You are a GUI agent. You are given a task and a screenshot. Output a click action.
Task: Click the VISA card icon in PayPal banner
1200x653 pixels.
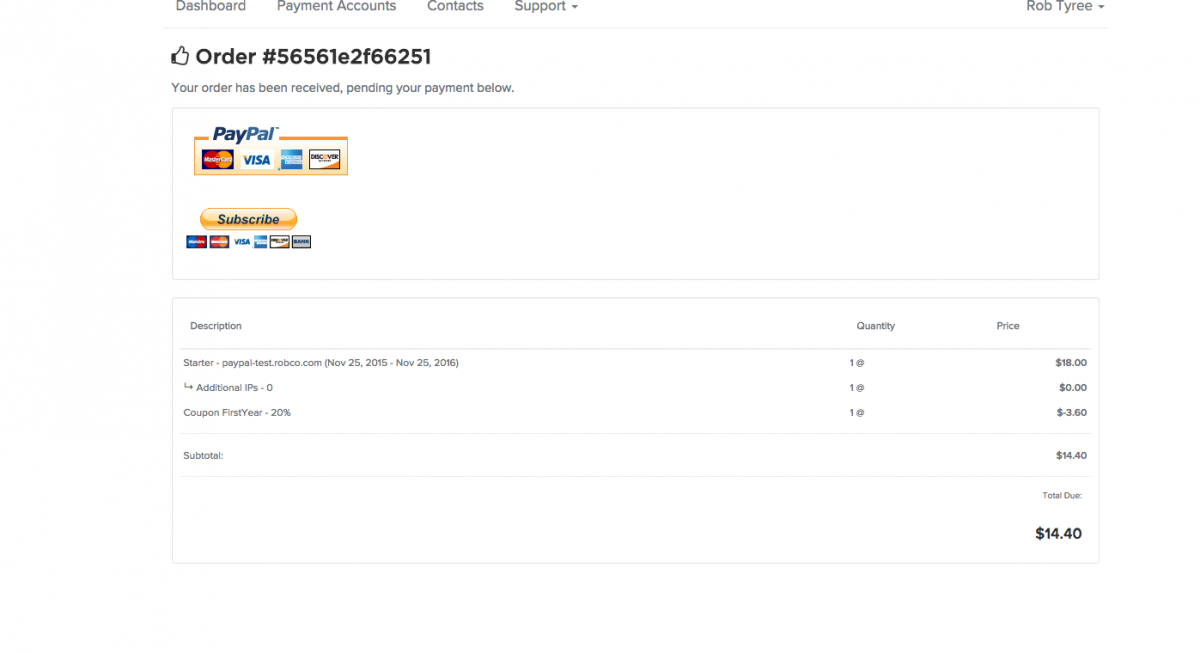(256, 159)
